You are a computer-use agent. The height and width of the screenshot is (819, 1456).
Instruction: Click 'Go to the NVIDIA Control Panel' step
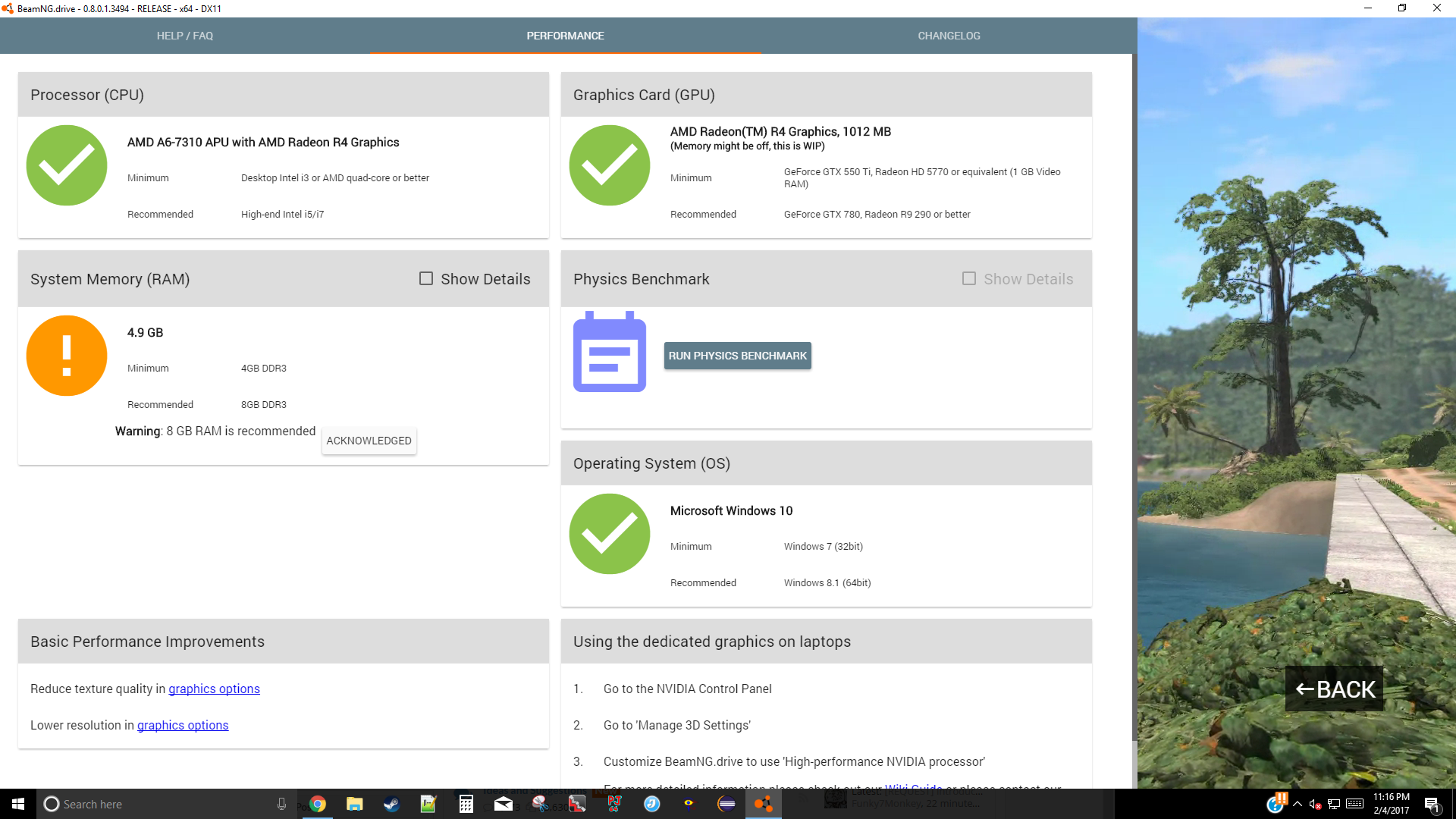[687, 689]
